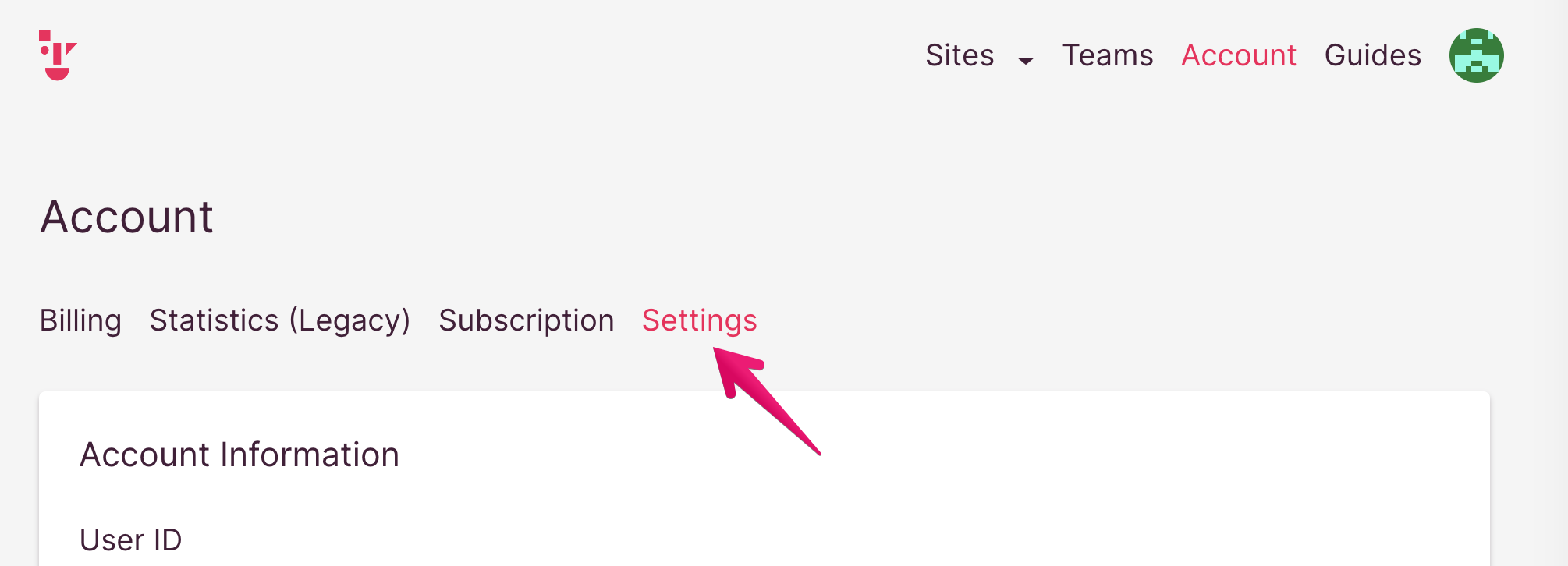Viewport: 1568px width, 566px height.
Task: Open the green pixel avatar profile menu
Action: pos(1476,55)
